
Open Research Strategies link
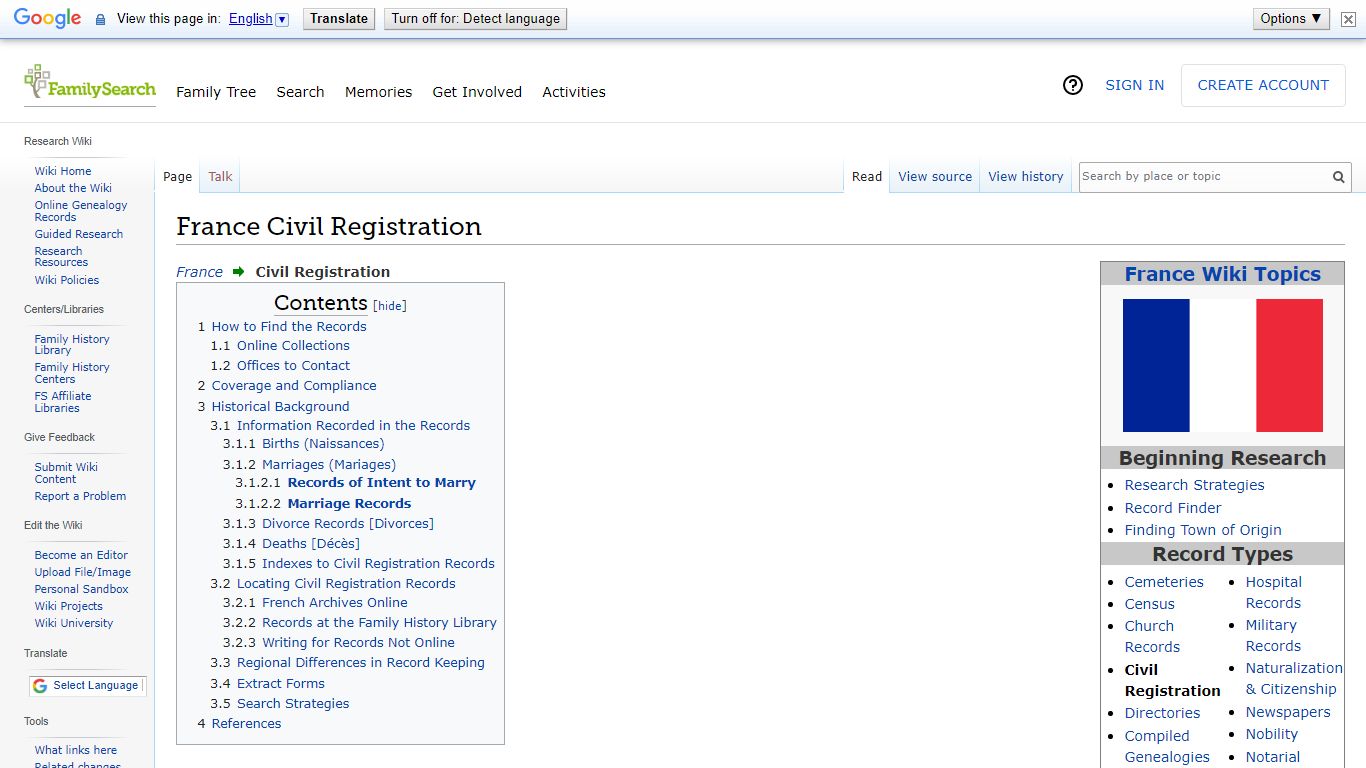pyautogui.click(x=1194, y=485)
